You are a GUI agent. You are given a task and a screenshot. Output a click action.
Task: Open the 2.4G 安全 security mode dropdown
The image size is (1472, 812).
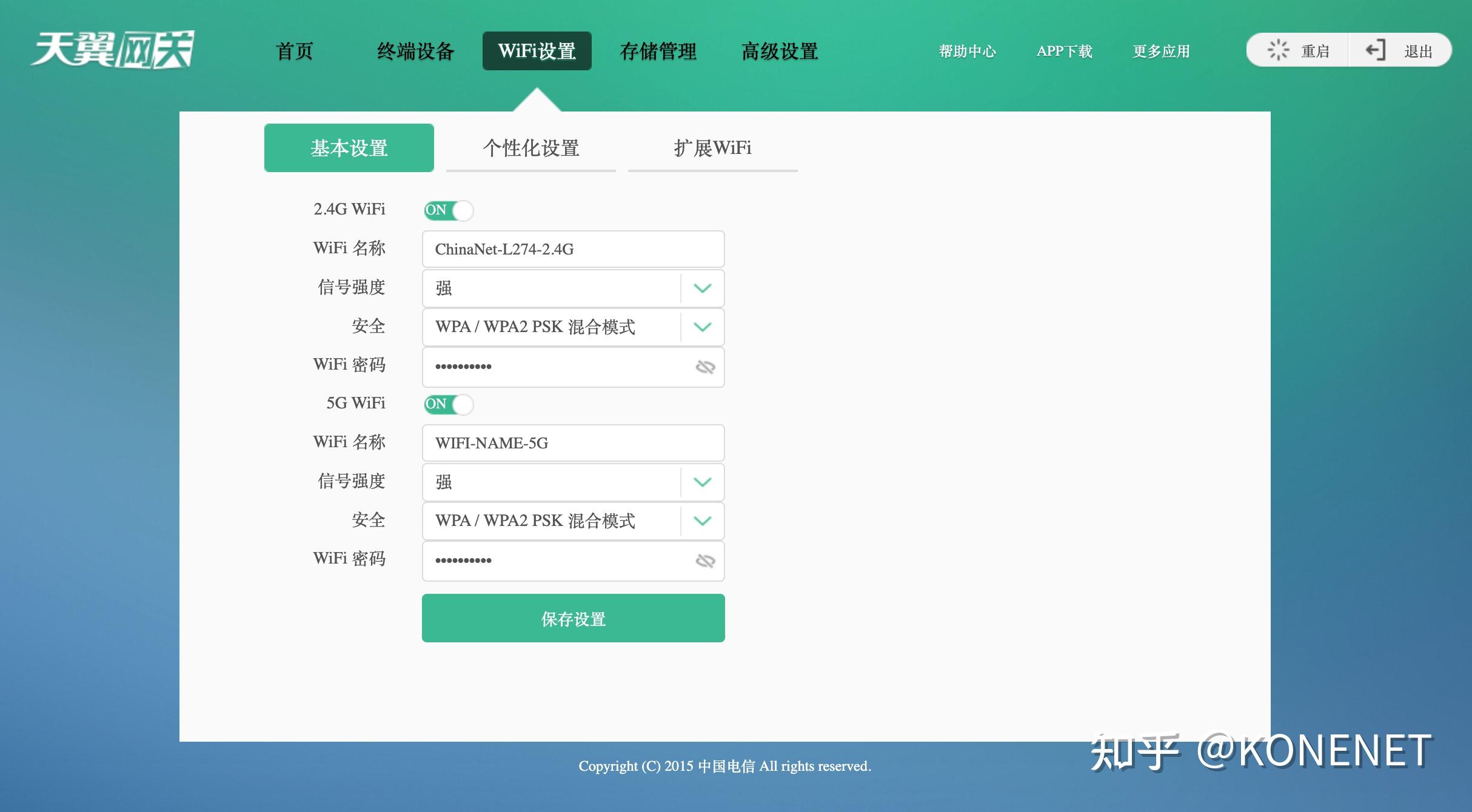click(702, 327)
